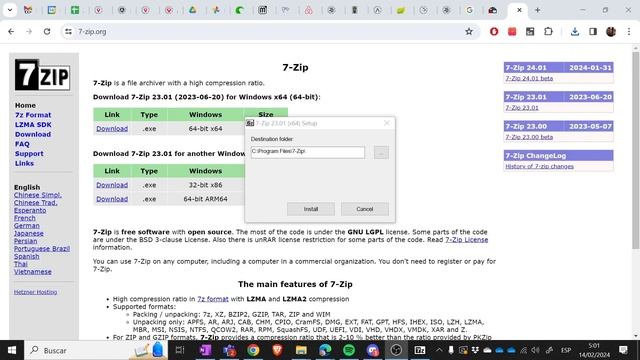Image resolution: width=640 pixels, height=360 pixels.
Task: Open History of 7-zip changes
Action: (x=539, y=167)
